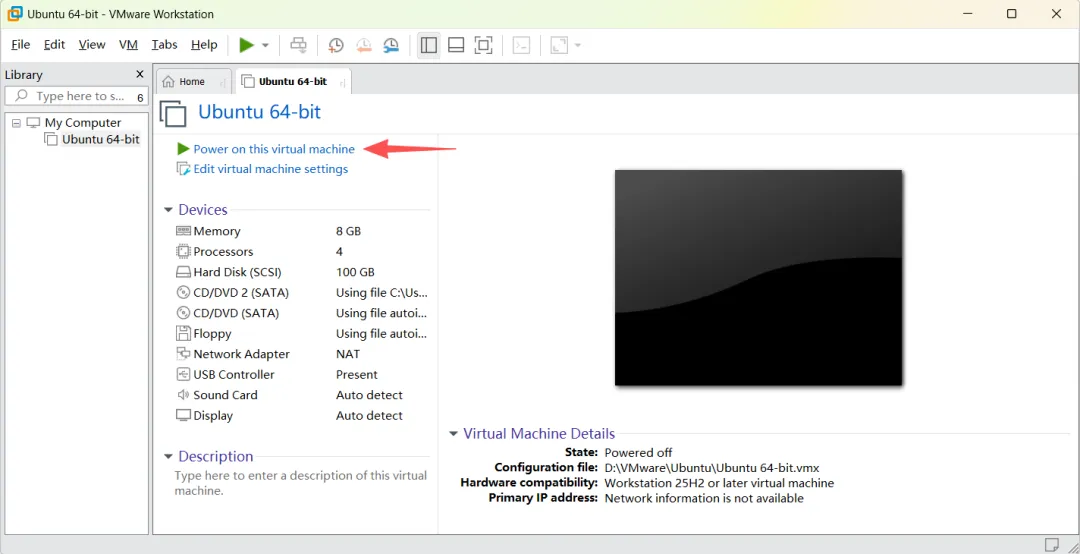This screenshot has width=1080, height=554.
Task: Toggle the thumbnail bar view button
Action: tap(456, 45)
